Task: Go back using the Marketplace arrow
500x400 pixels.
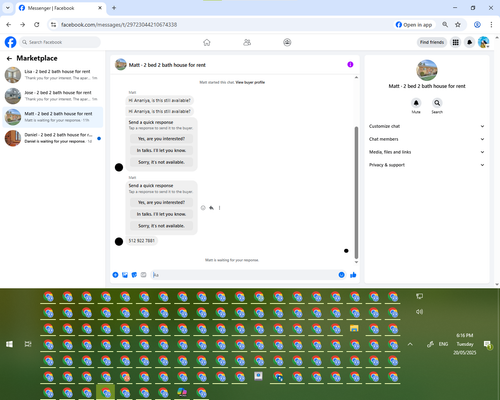Action: click(x=9, y=58)
